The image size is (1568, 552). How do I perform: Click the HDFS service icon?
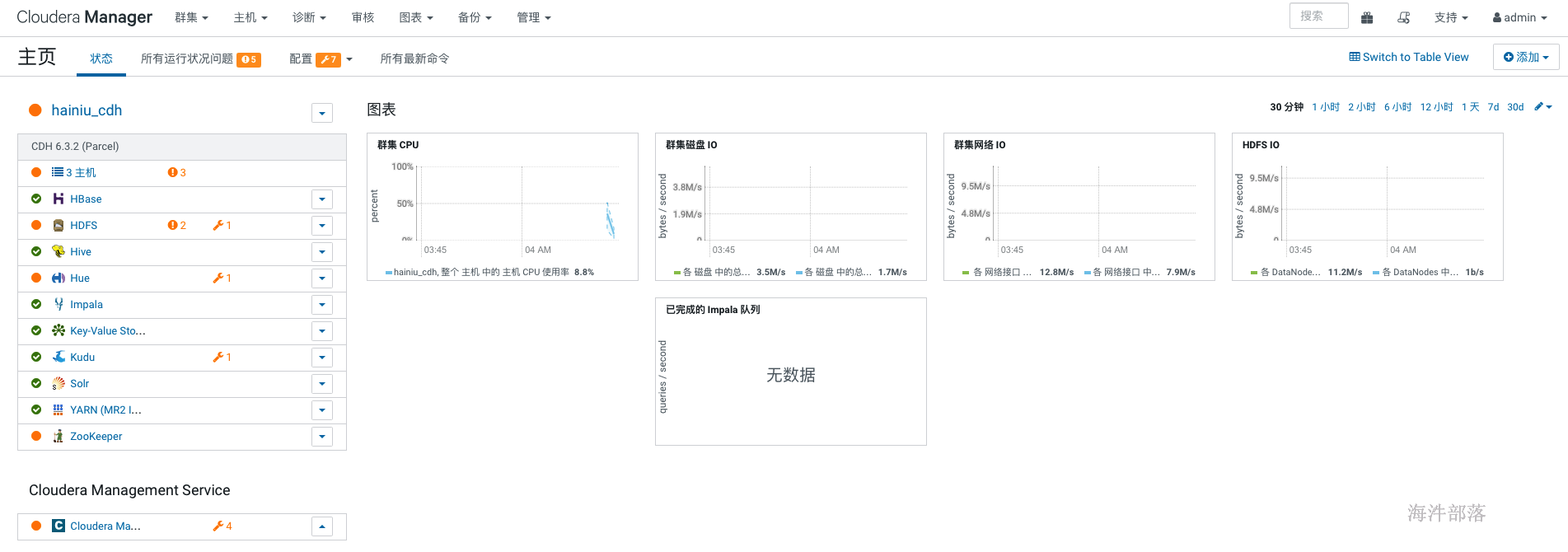(59, 225)
